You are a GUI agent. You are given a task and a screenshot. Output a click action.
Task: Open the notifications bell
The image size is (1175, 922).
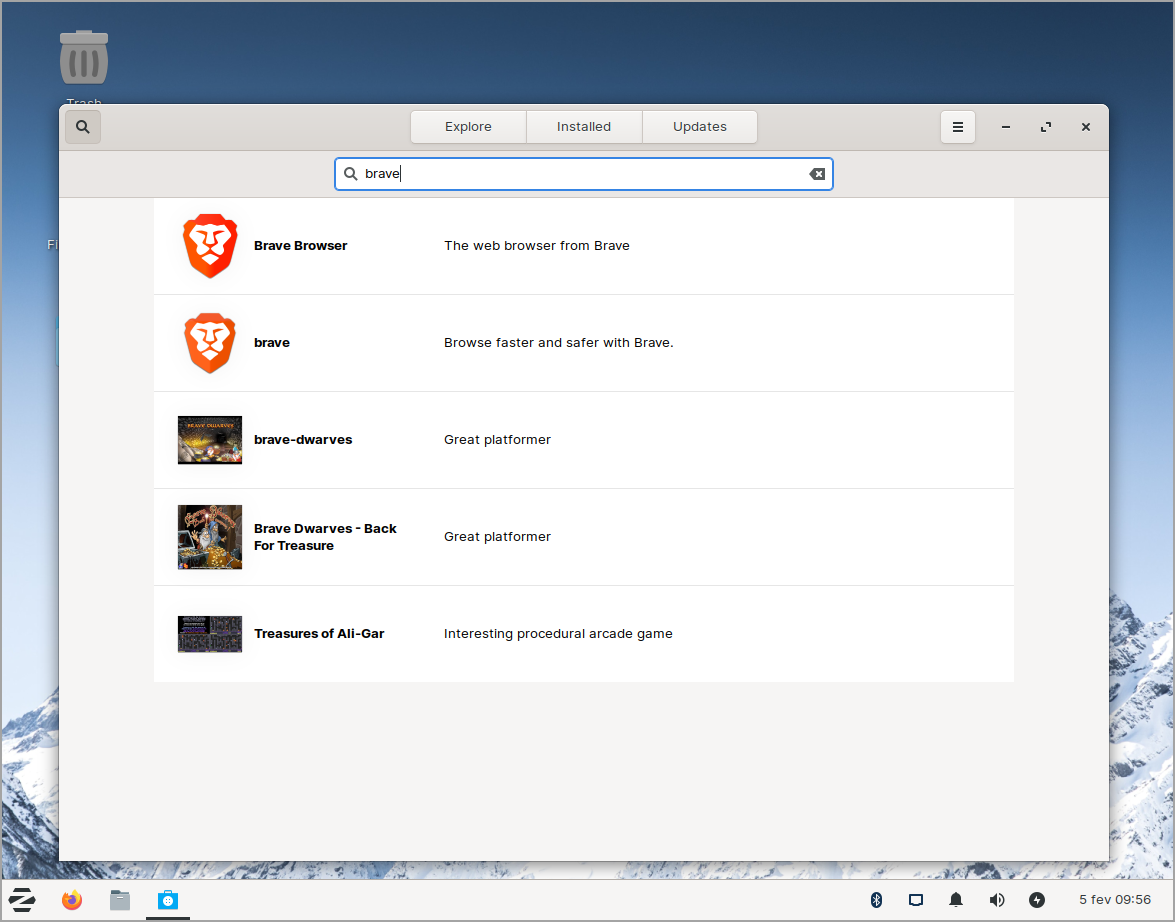956,900
